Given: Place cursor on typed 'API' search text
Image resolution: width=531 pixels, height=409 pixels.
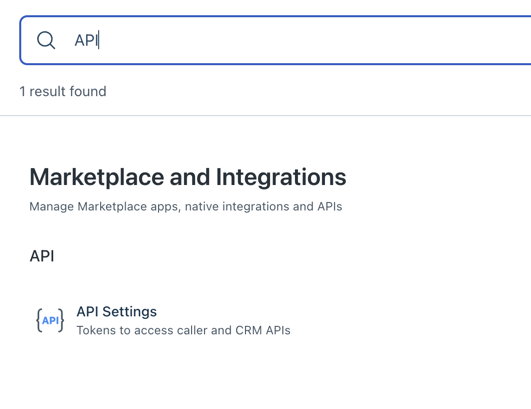Looking at the screenshot, I should click(x=86, y=40).
